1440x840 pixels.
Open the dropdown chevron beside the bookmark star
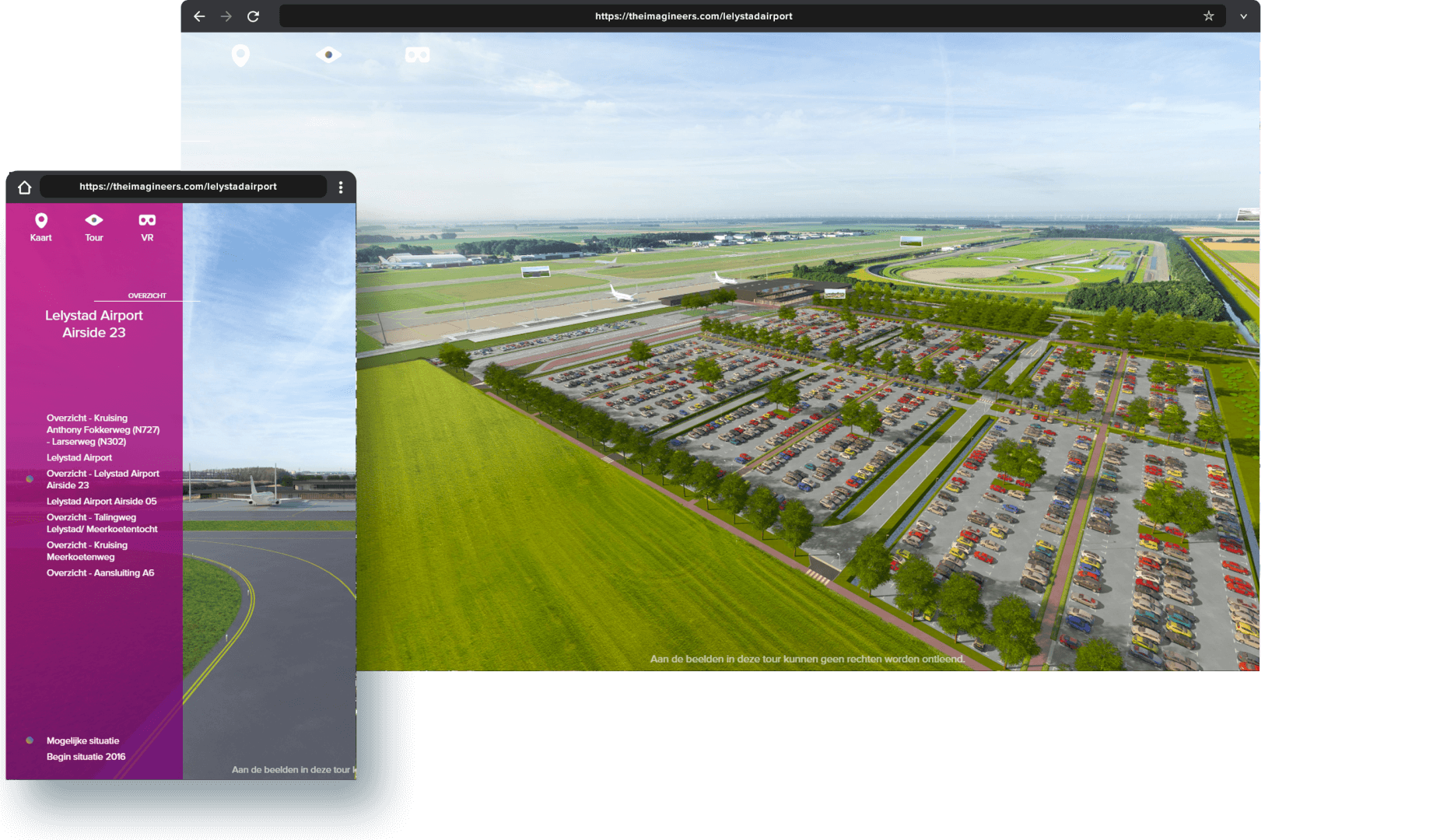(x=1243, y=16)
